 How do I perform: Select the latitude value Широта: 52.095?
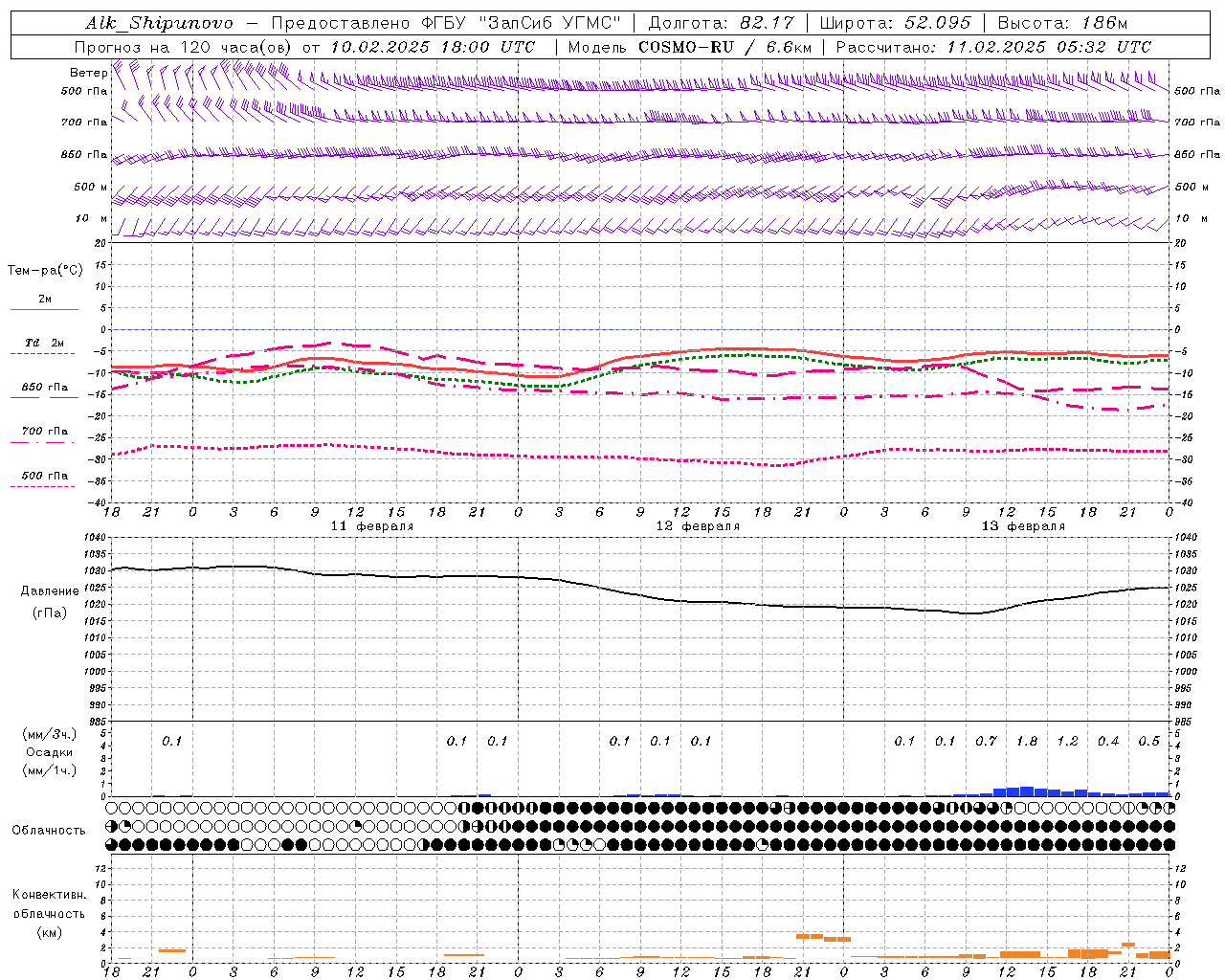895,23
